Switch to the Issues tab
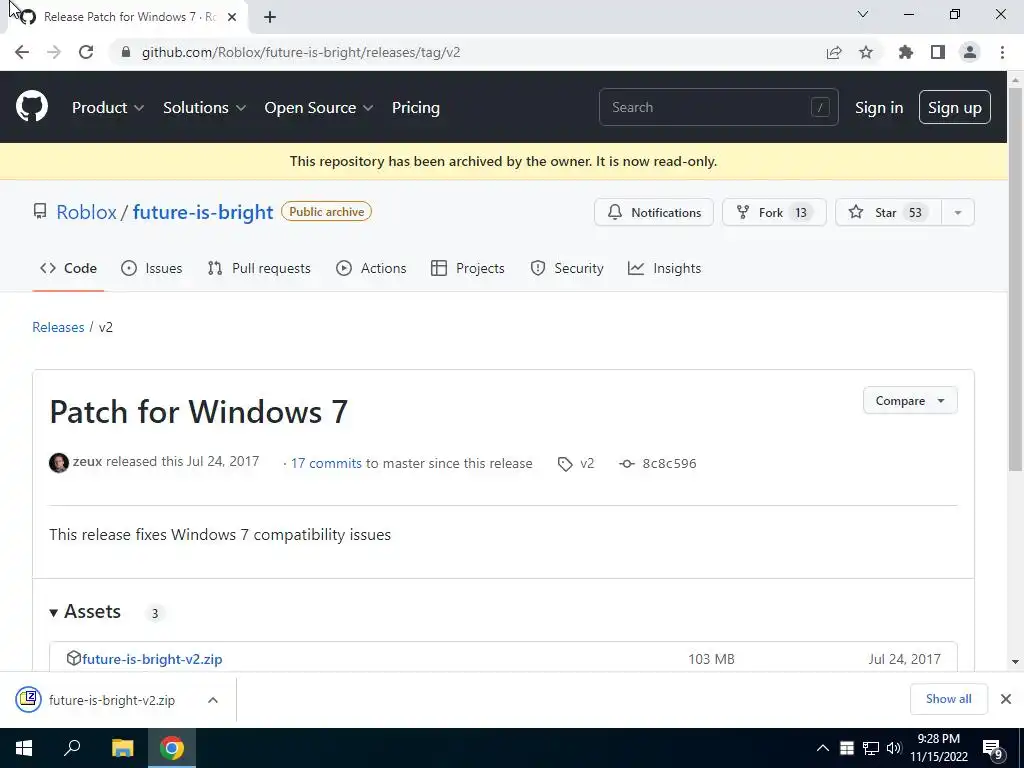 (152, 268)
